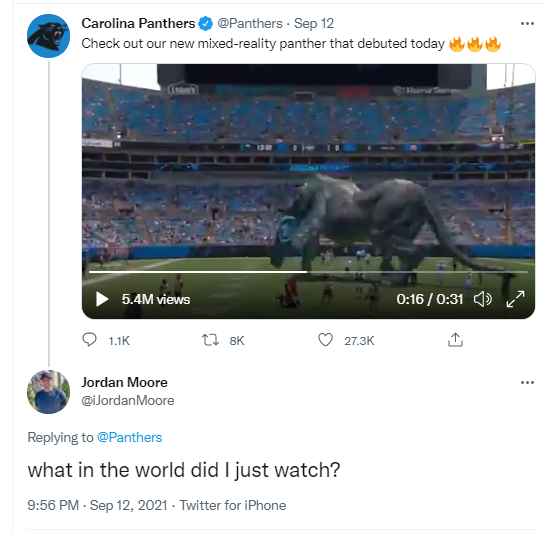Seek the video using the progress bar
545x533 pixels.
(308, 272)
